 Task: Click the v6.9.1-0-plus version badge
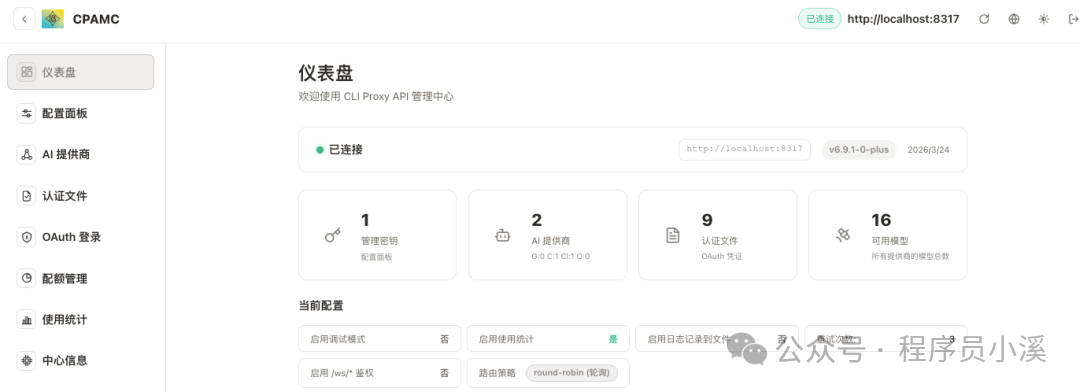(859, 149)
